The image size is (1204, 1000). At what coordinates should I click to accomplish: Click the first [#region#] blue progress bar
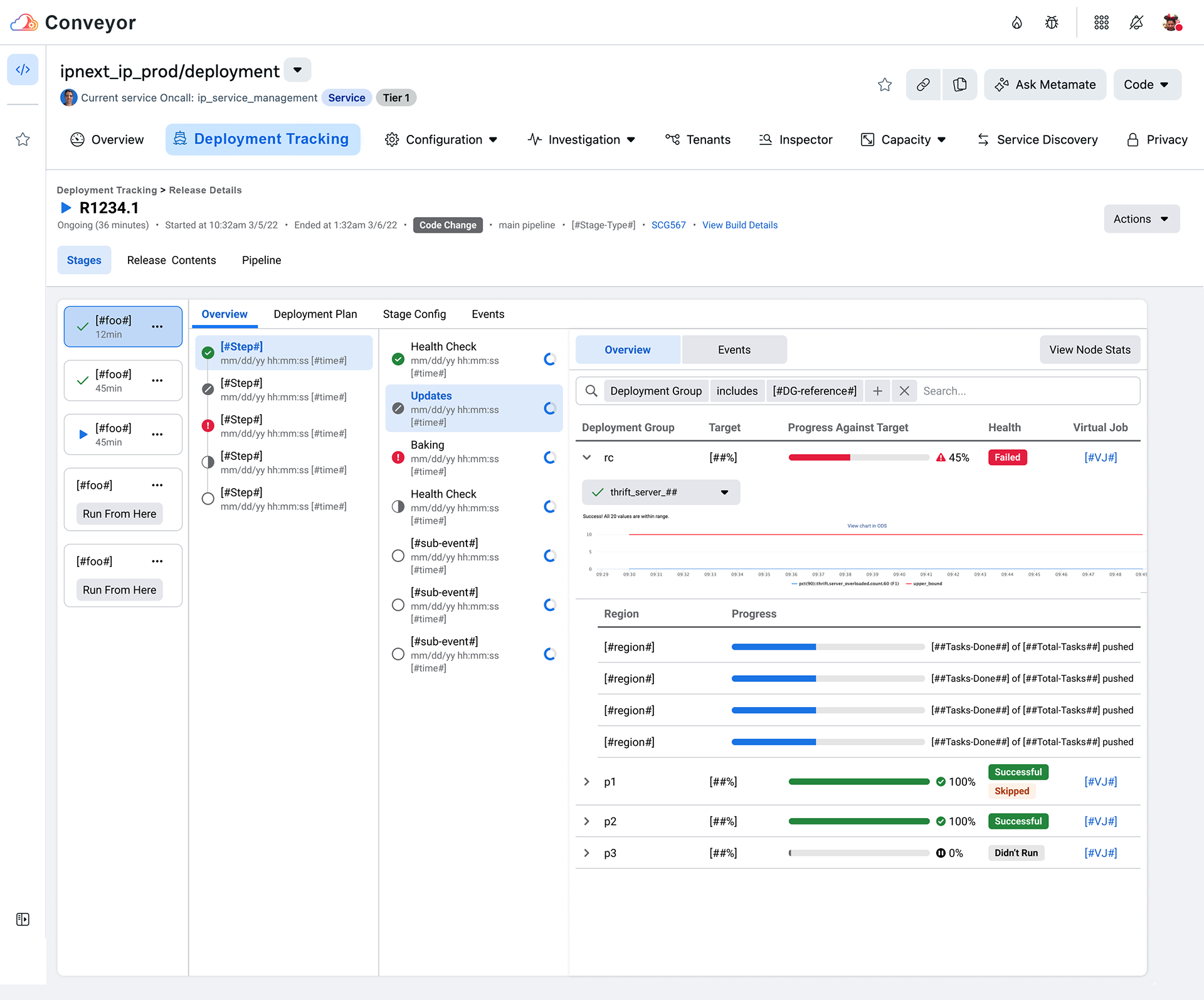pyautogui.click(x=828, y=647)
